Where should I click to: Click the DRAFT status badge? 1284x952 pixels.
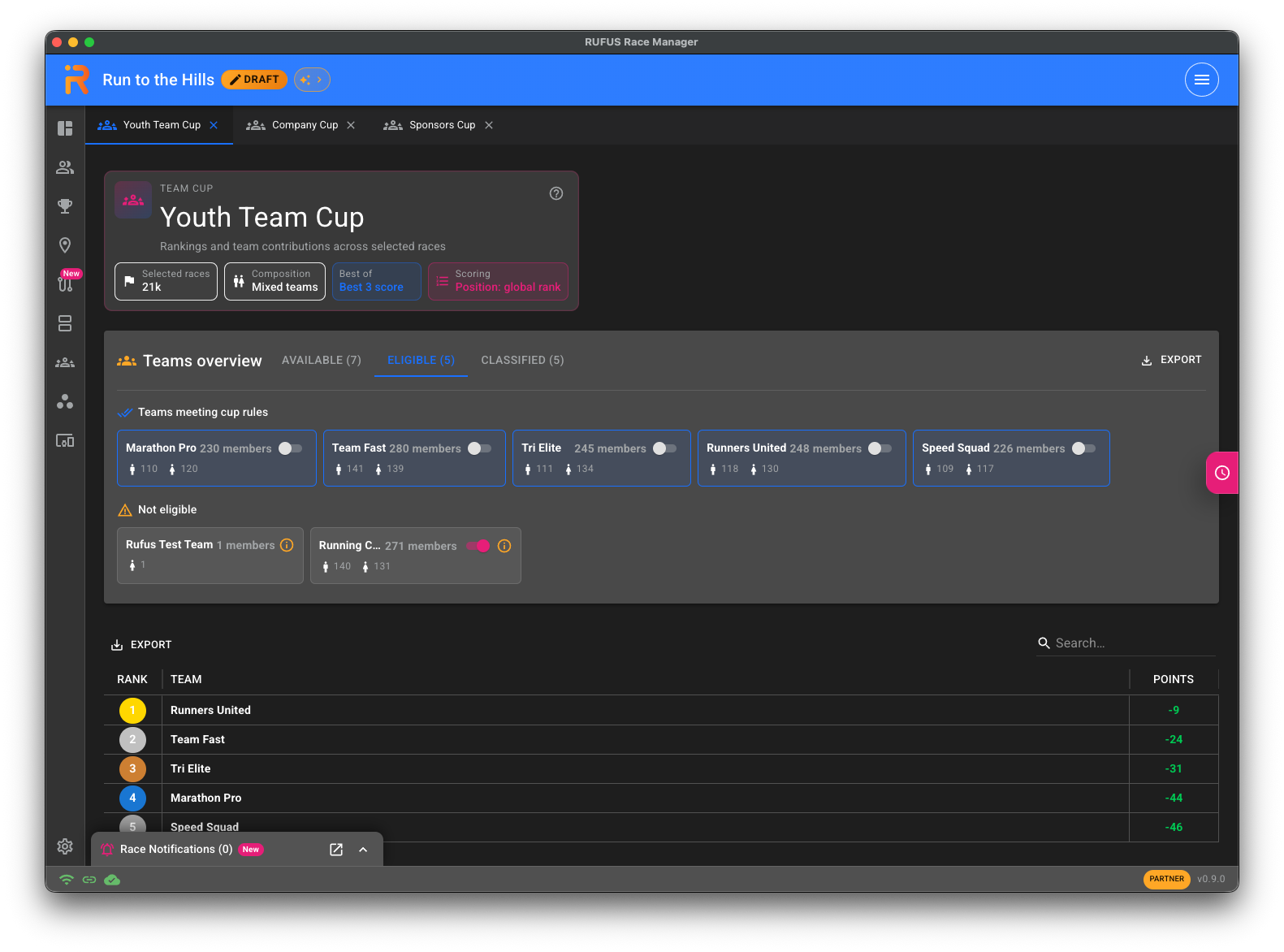[254, 80]
